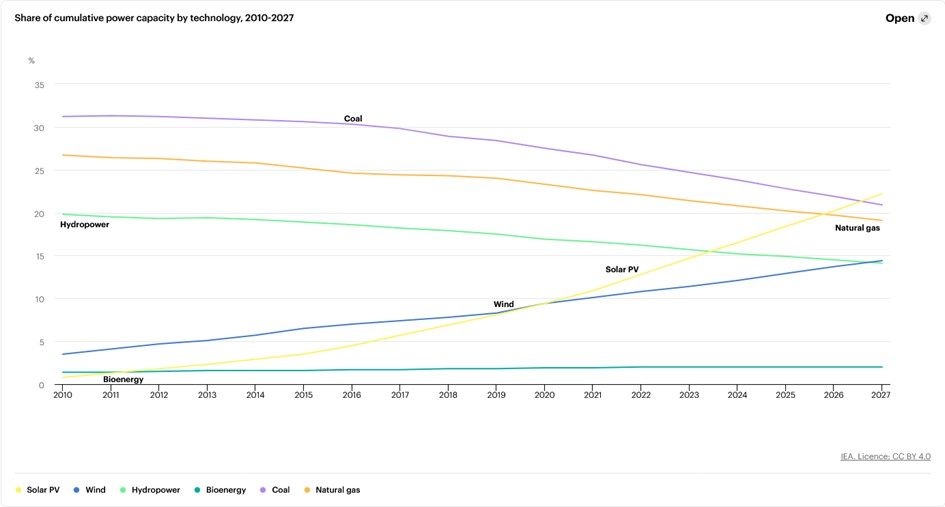The image size is (945, 507).
Task: Toggle Bioenergy series in legend
Action: click(220, 490)
